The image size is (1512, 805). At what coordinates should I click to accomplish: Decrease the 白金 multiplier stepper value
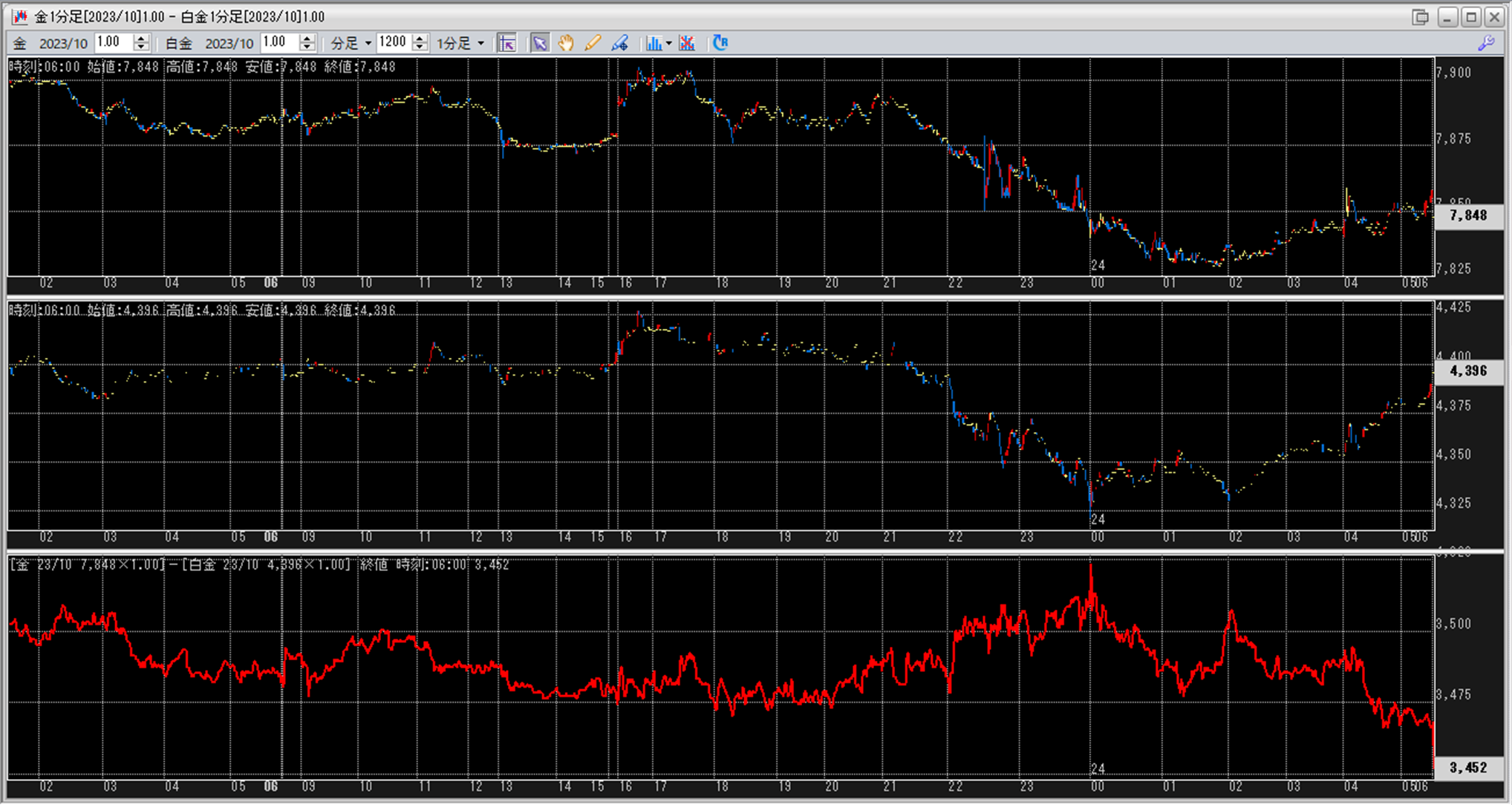(x=307, y=48)
